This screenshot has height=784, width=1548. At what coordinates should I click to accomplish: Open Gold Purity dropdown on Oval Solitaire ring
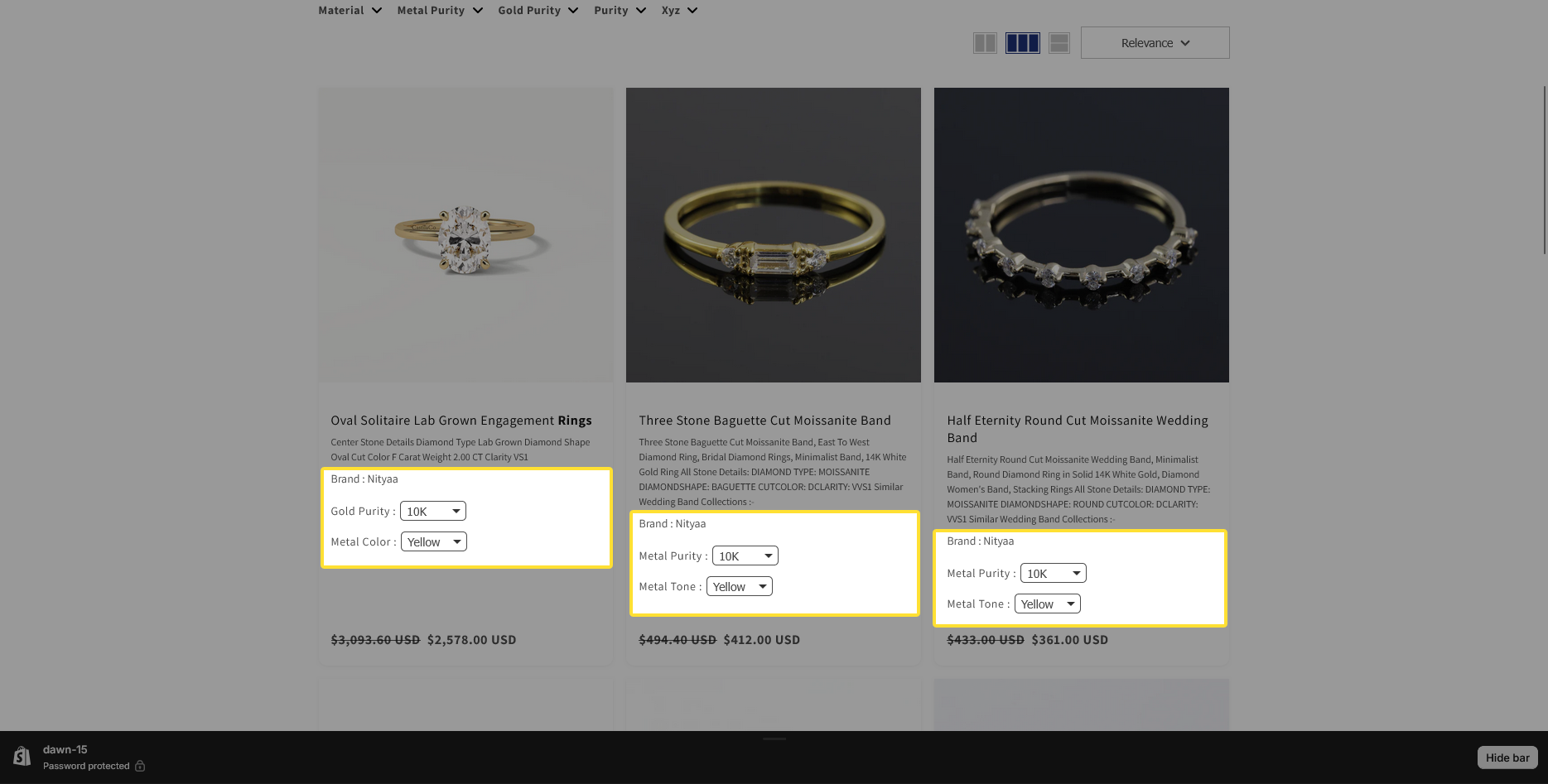point(432,512)
